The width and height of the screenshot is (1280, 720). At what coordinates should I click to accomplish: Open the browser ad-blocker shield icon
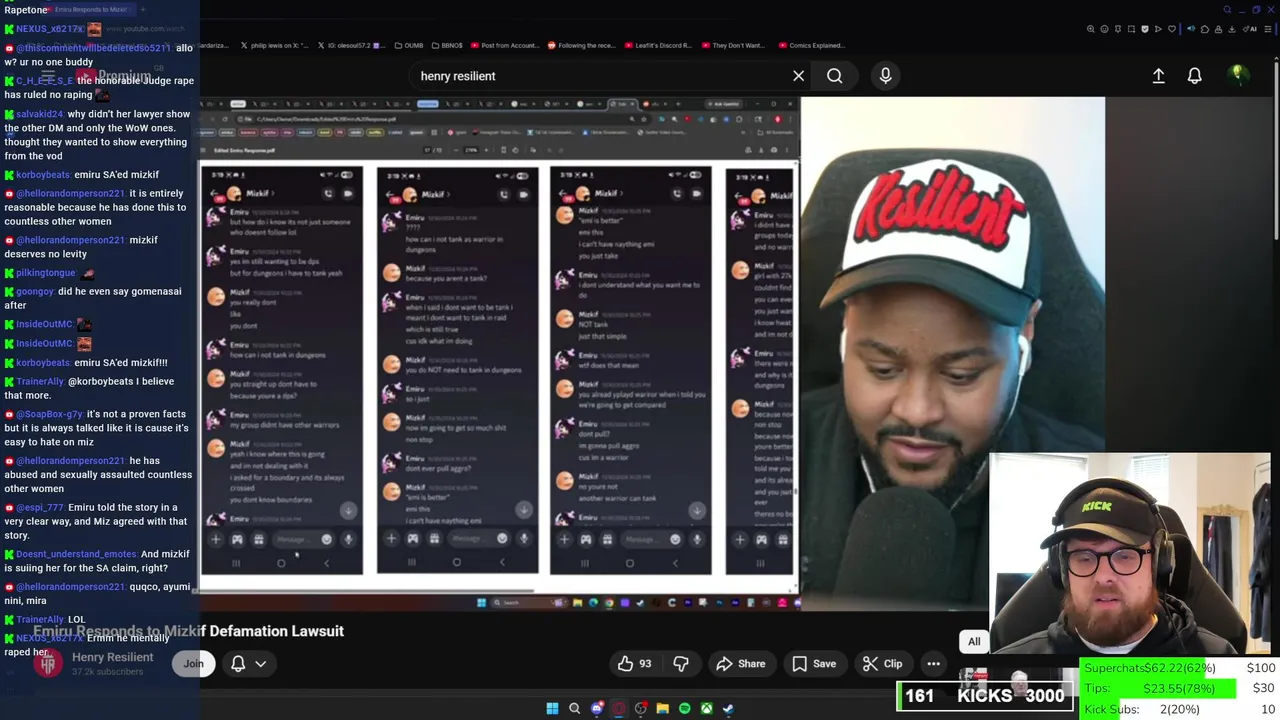tap(1145, 29)
